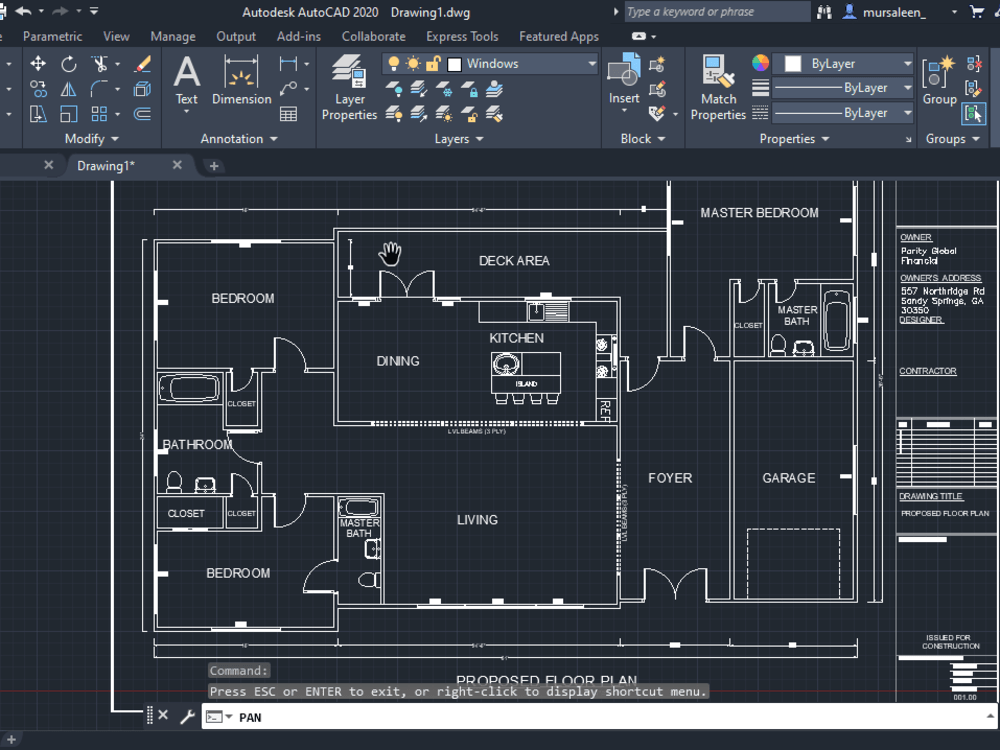The image size is (1000, 750).
Task: Select the Linear dimension icon
Action: (x=288, y=63)
